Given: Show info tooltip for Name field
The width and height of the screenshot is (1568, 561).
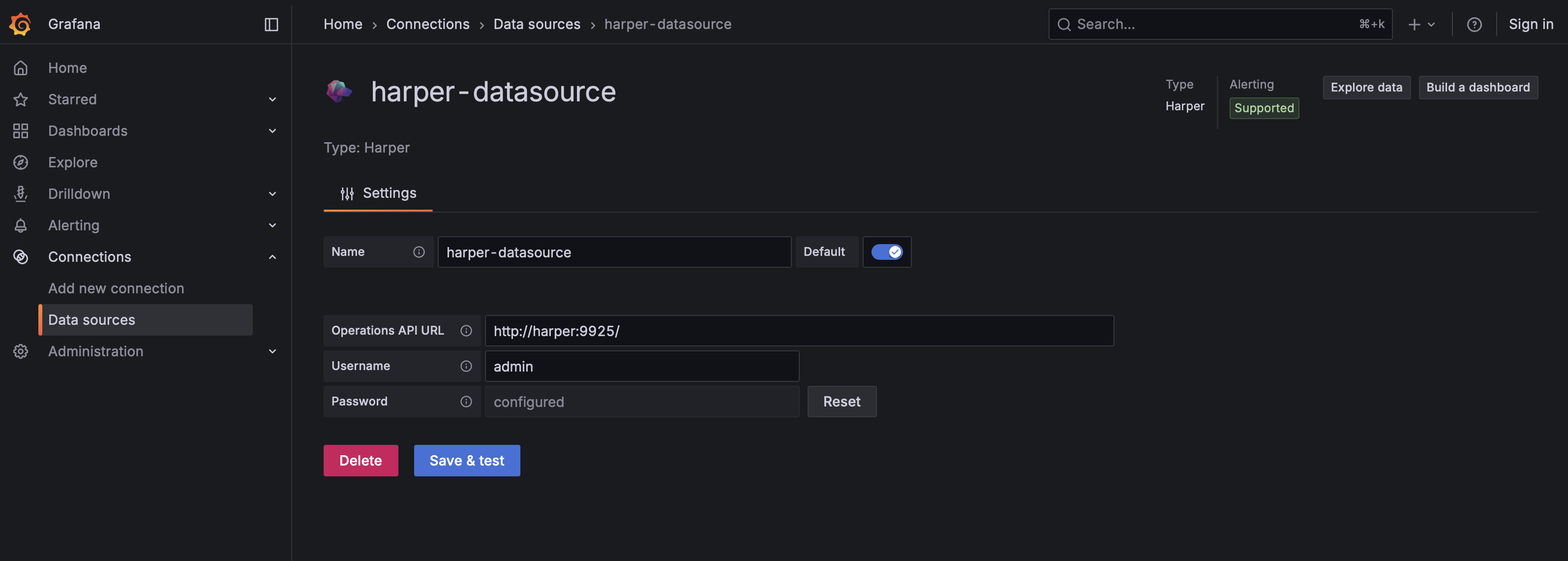Looking at the screenshot, I should (x=419, y=252).
